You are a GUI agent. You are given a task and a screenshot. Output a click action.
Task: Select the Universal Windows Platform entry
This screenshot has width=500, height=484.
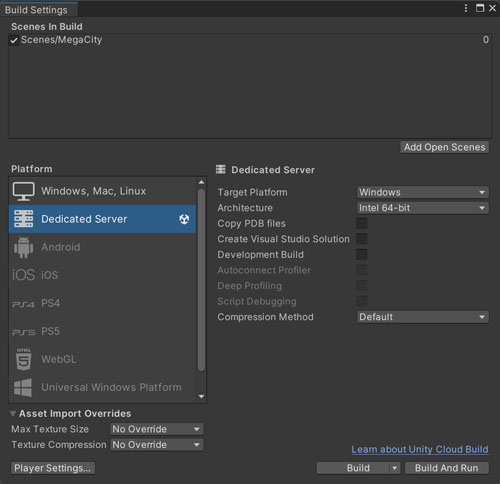coord(102,387)
